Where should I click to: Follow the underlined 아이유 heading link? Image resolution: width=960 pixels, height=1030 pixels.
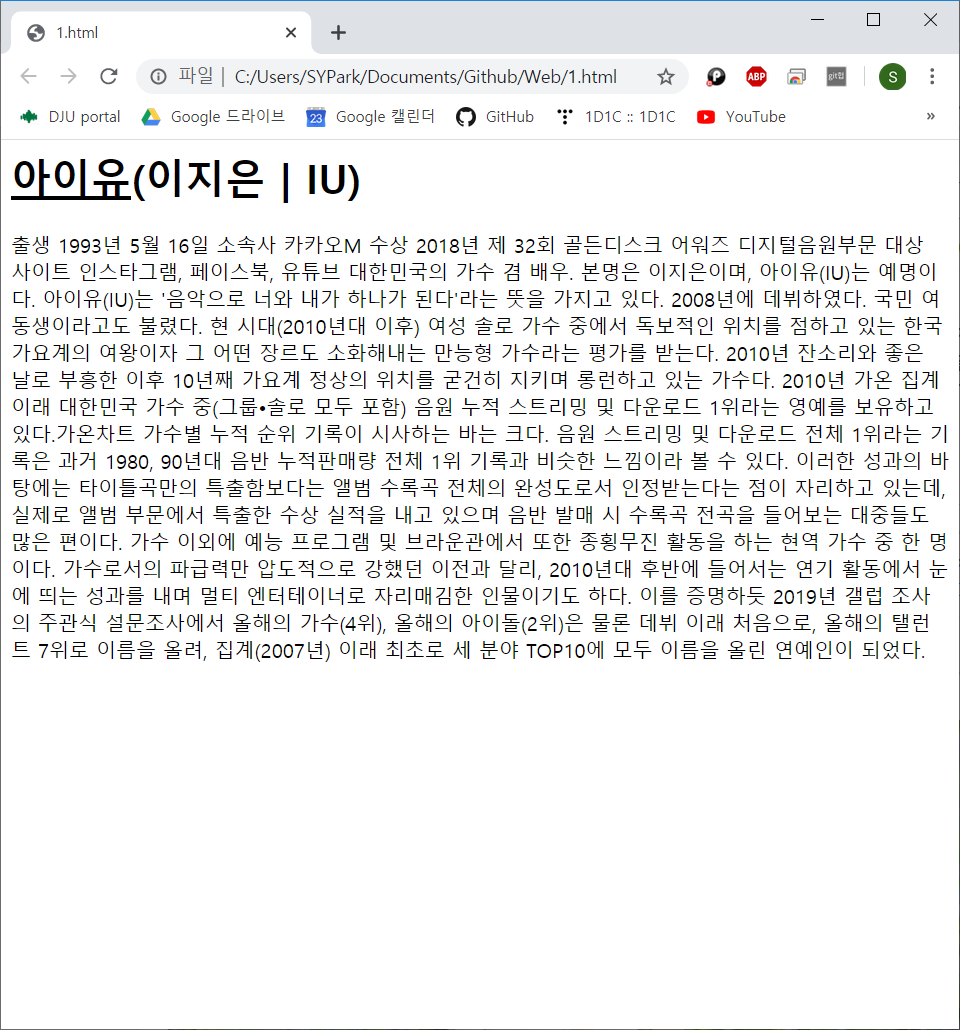click(71, 179)
